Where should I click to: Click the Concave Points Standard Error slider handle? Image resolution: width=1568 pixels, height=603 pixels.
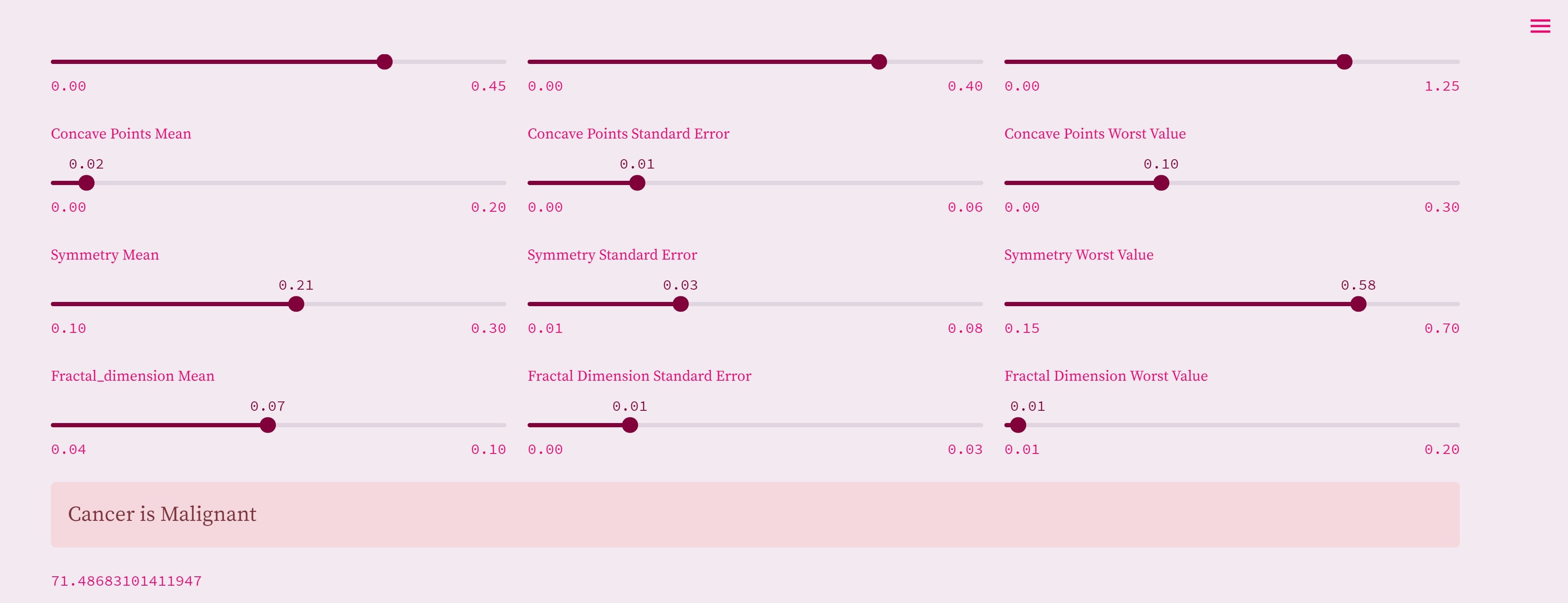pyautogui.click(x=637, y=183)
